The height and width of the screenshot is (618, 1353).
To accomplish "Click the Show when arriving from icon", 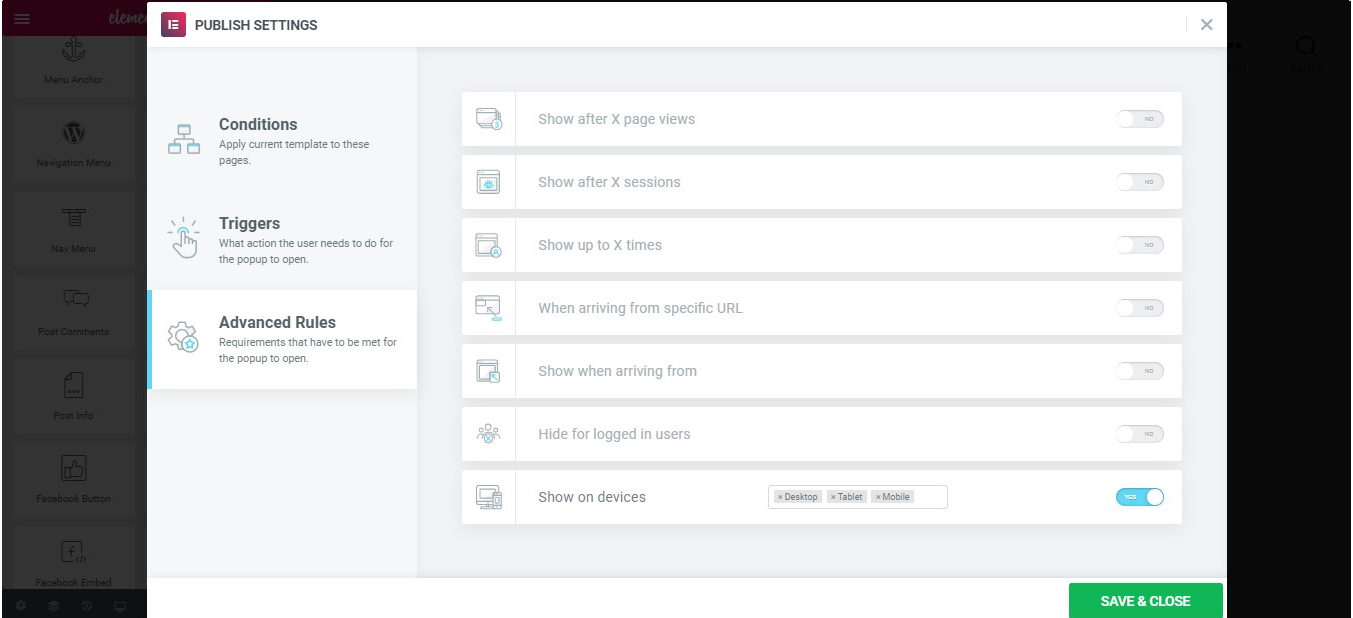I will [488, 371].
